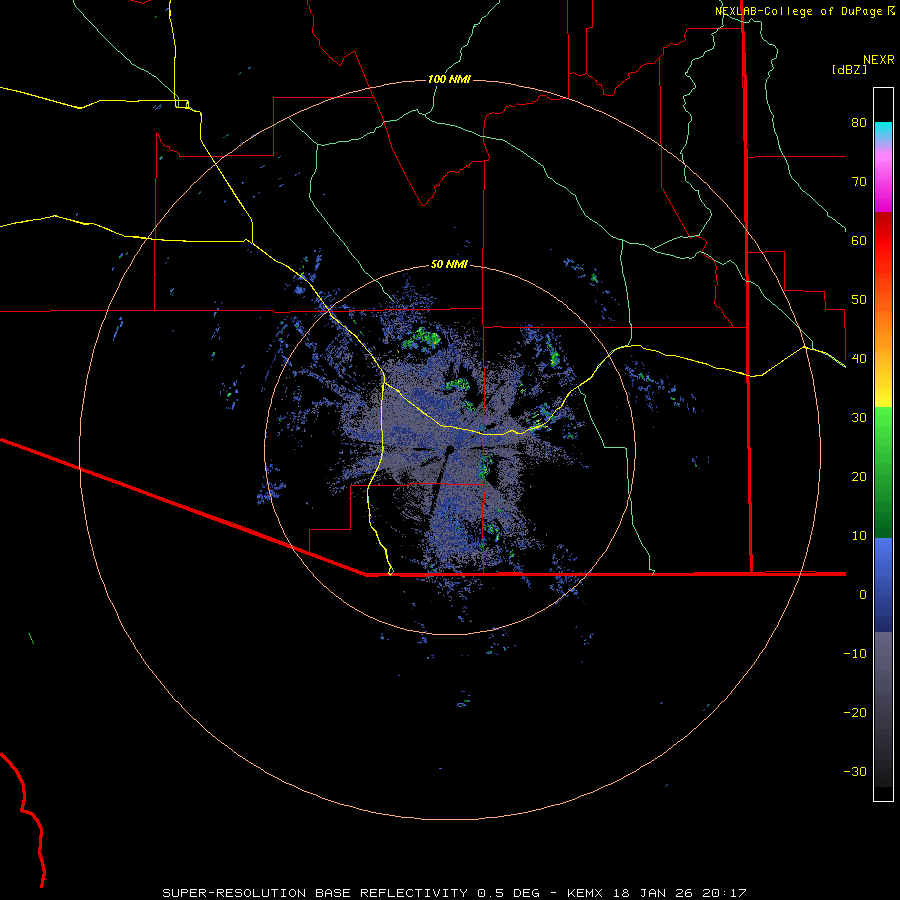
Task: Click the 20 value on the dBZ scale
Action: [x=859, y=476]
